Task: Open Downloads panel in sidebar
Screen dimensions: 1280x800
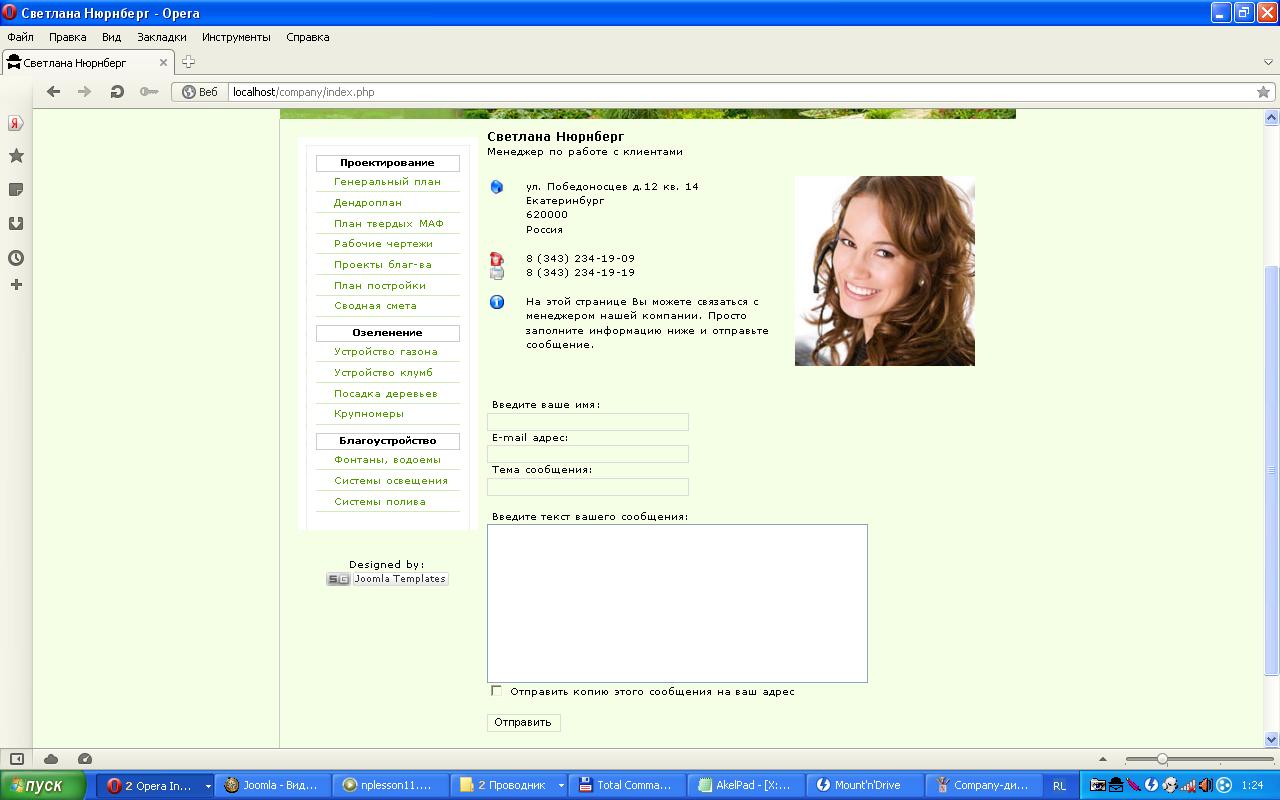Action: click(x=16, y=224)
